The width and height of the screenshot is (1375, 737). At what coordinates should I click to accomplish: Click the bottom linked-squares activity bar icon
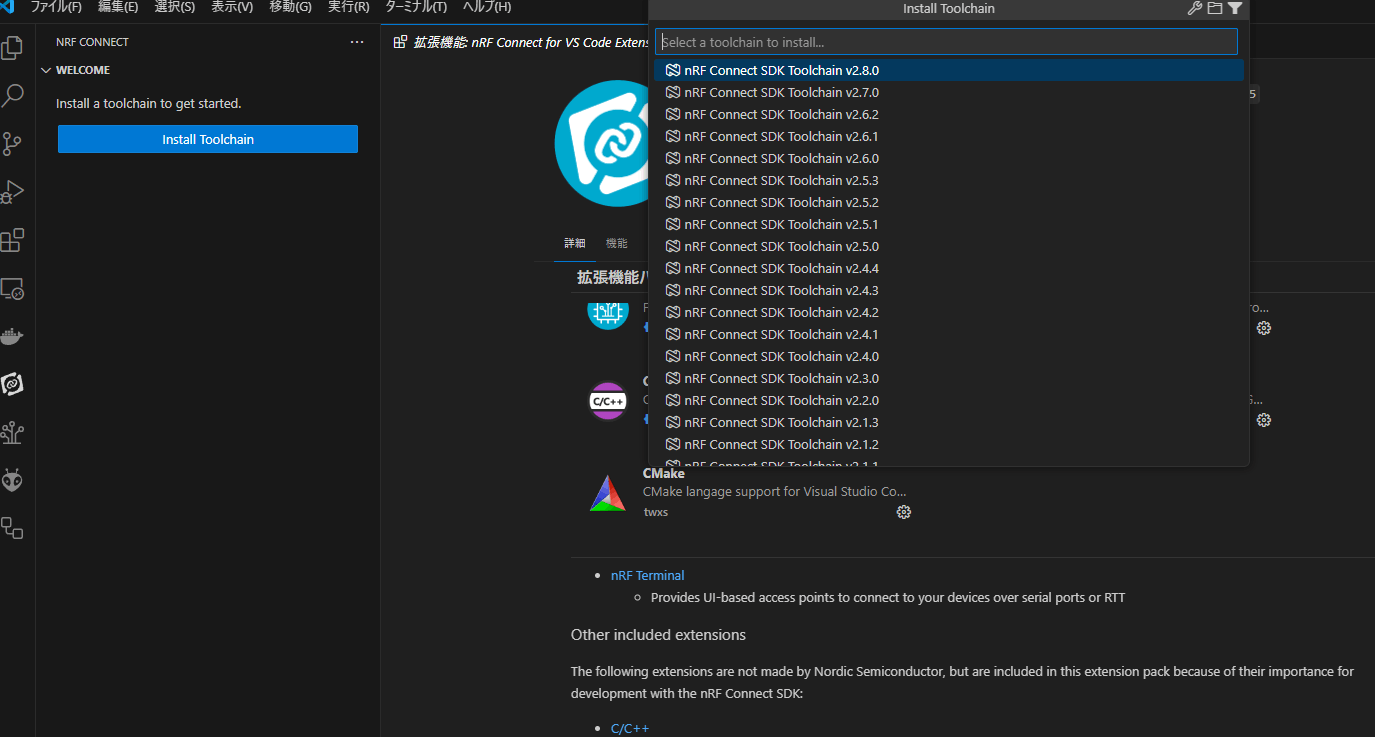coord(12,528)
